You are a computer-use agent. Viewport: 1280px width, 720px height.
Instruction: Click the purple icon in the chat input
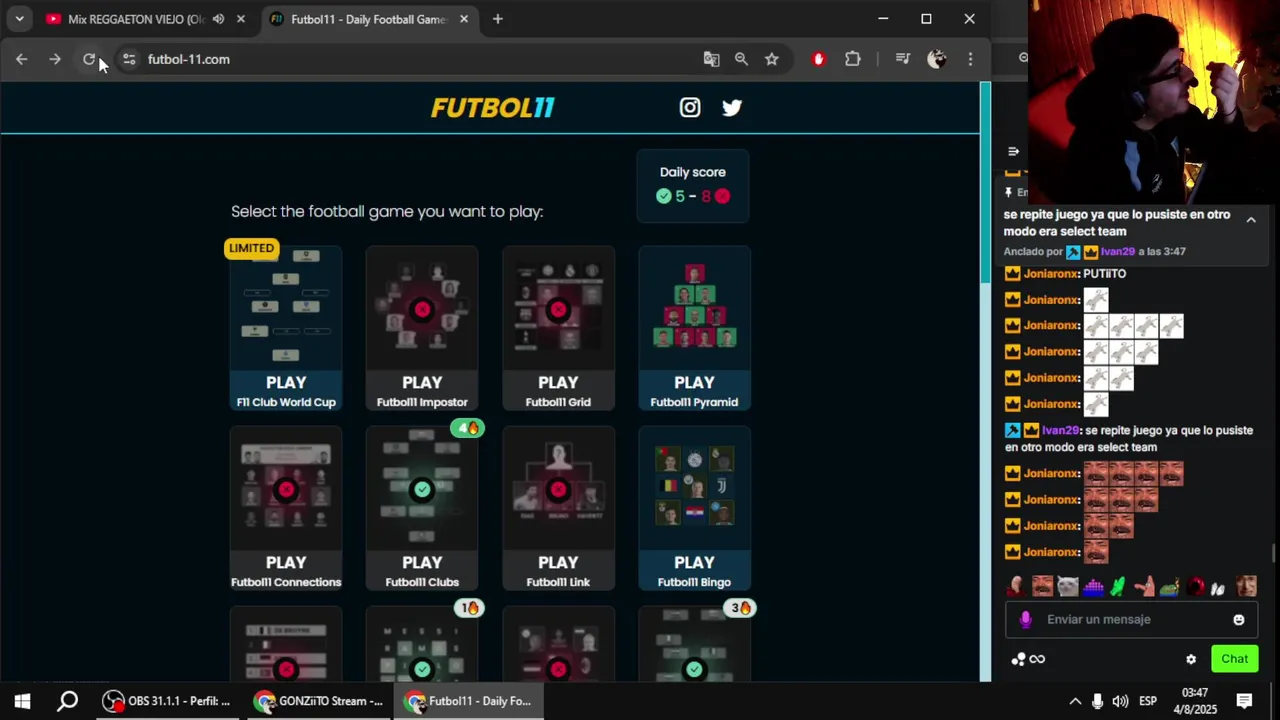pyautogui.click(x=1025, y=619)
